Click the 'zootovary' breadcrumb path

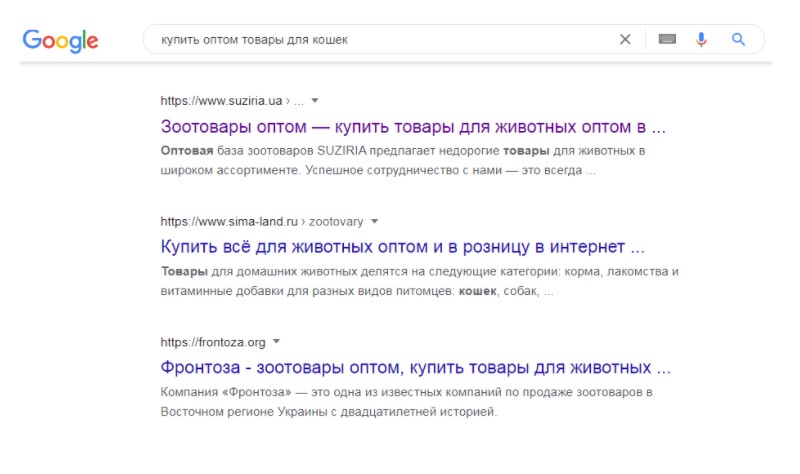338,221
